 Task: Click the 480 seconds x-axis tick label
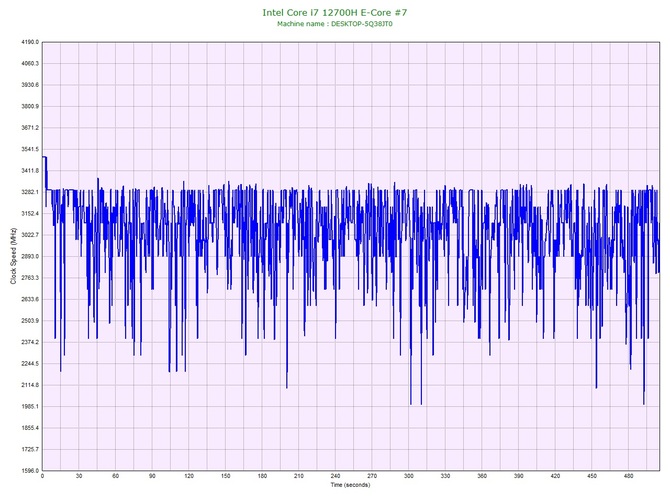click(629, 476)
